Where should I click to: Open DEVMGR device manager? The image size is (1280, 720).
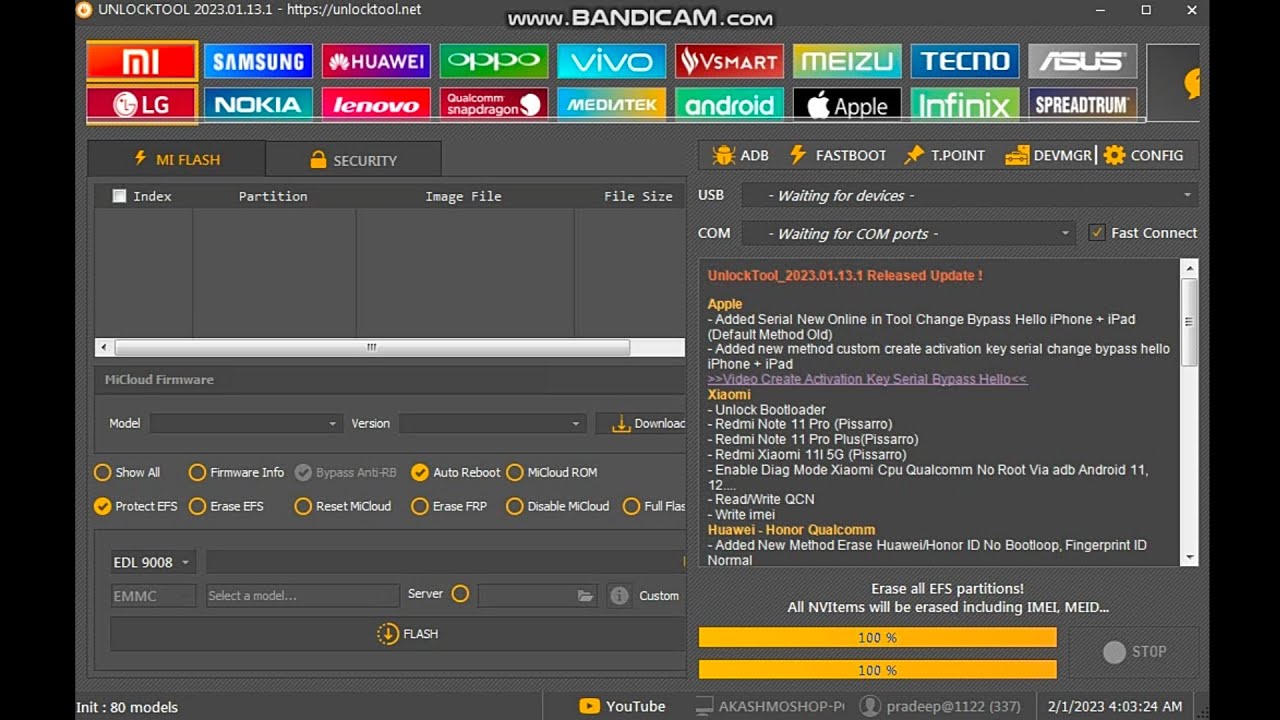(x=1049, y=155)
